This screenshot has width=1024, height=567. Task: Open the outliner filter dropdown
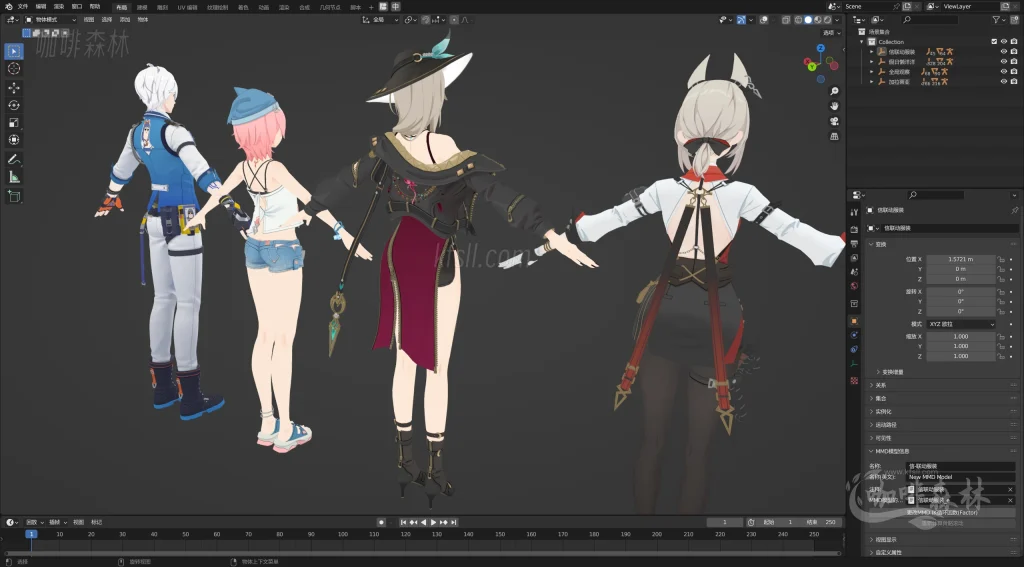click(x=999, y=20)
